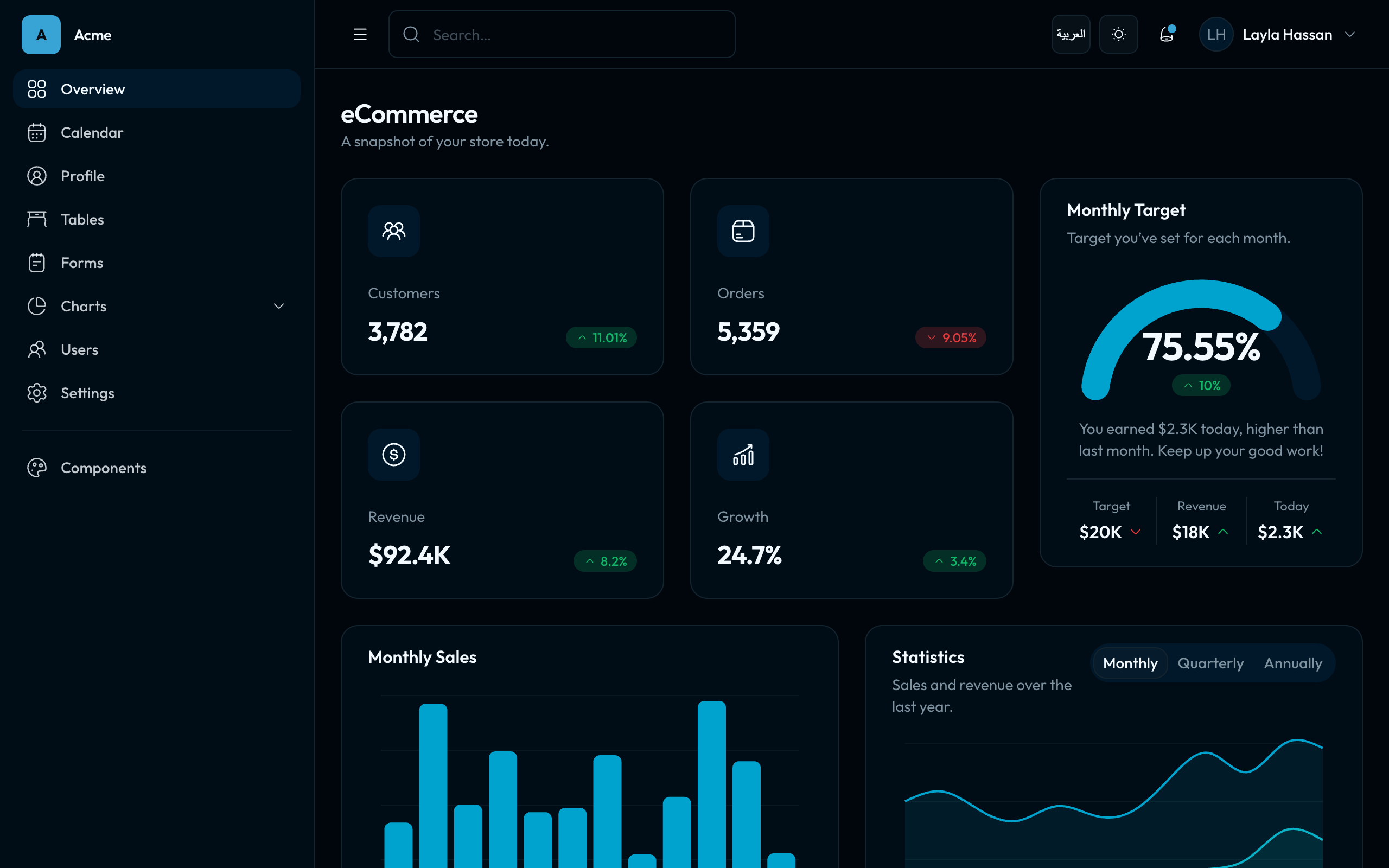Viewport: 1389px width, 868px height.
Task: Open Layla Hassan account dropdown chevron
Action: tap(1350, 34)
